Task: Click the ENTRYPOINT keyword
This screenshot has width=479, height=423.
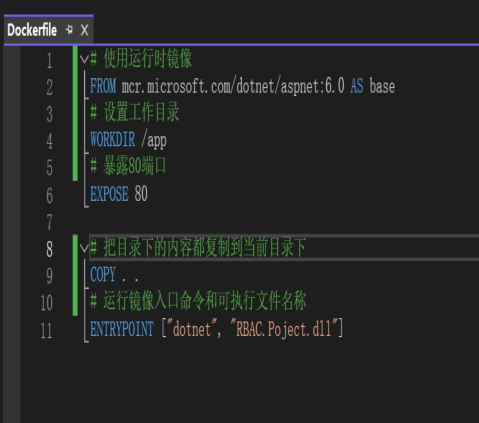Action: [122, 329]
